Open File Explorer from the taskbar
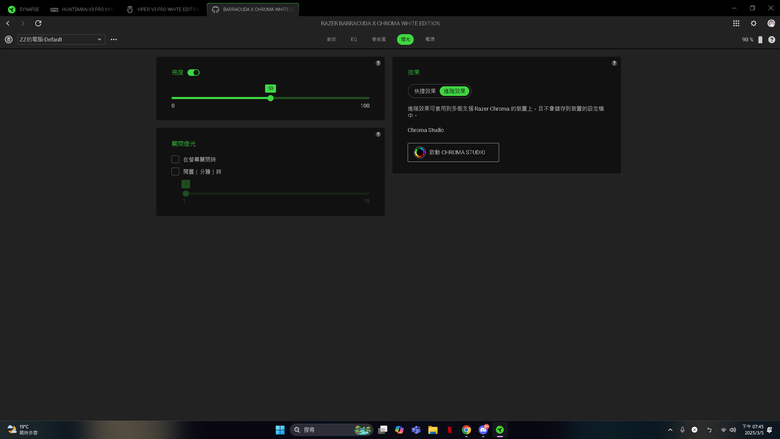 pyautogui.click(x=433, y=430)
